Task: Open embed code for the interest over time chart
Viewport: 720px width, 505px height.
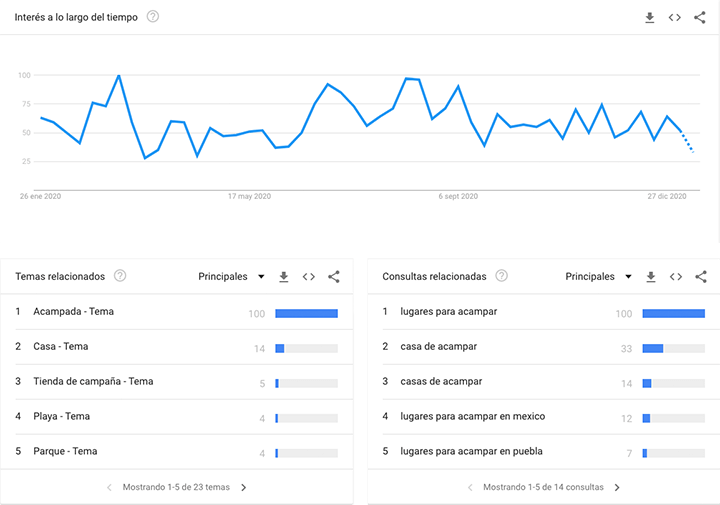Action: pyautogui.click(x=675, y=17)
